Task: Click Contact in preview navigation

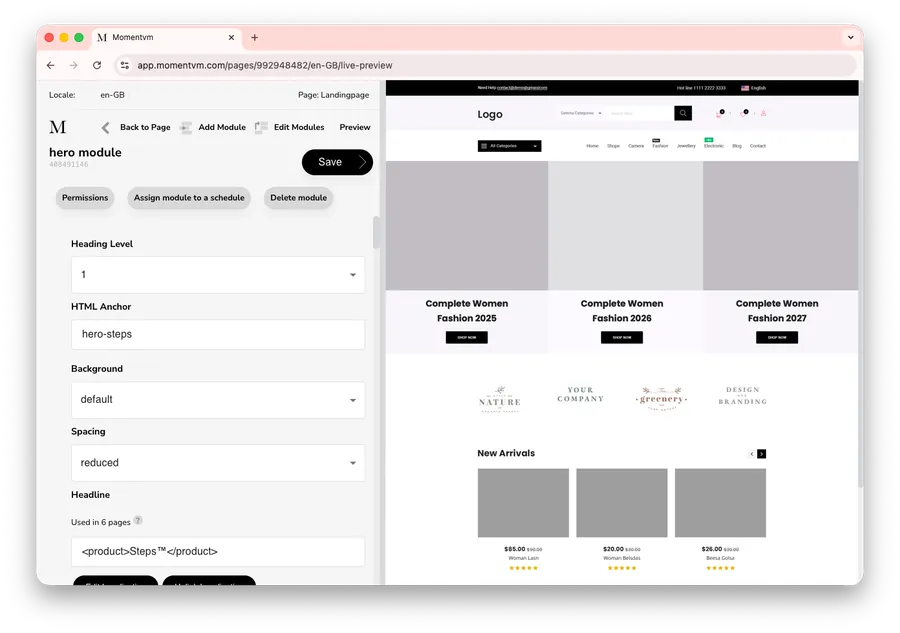Action: (x=758, y=146)
